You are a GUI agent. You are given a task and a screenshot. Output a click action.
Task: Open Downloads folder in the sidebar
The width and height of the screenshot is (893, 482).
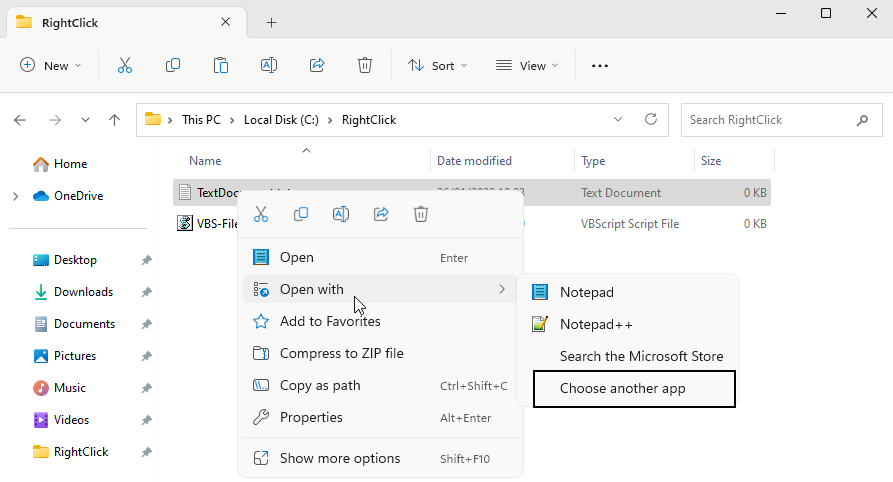click(x=83, y=292)
